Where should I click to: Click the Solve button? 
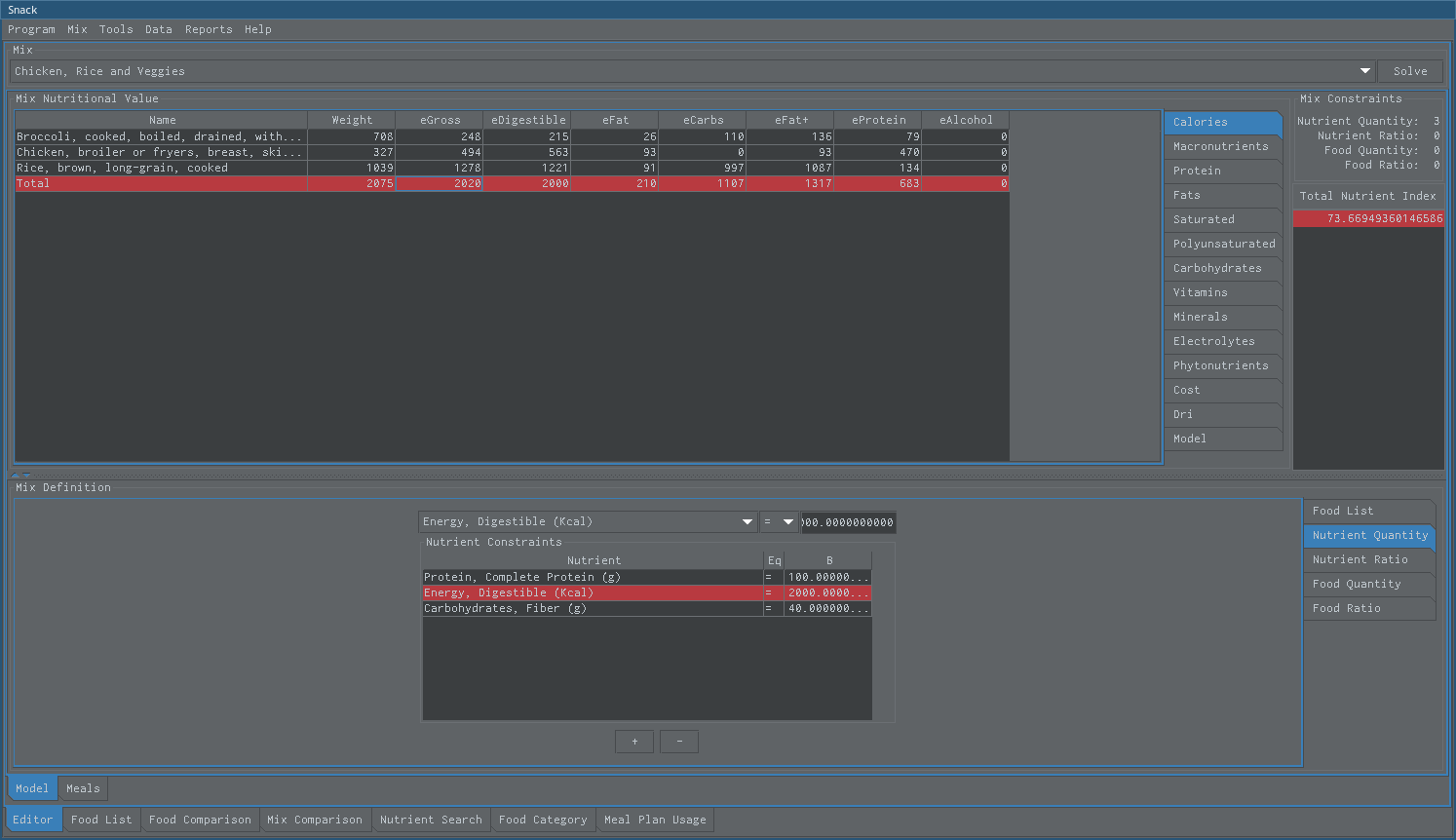[1410, 71]
